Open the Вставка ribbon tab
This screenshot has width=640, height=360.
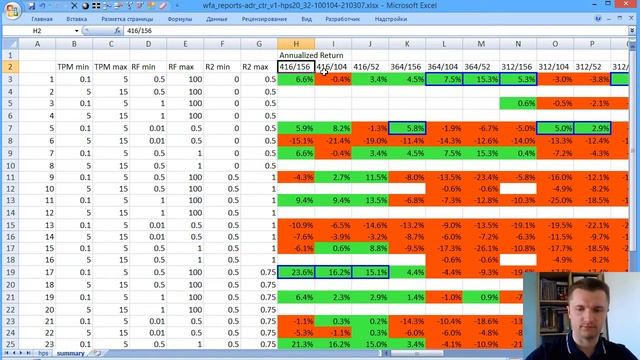click(x=76, y=19)
